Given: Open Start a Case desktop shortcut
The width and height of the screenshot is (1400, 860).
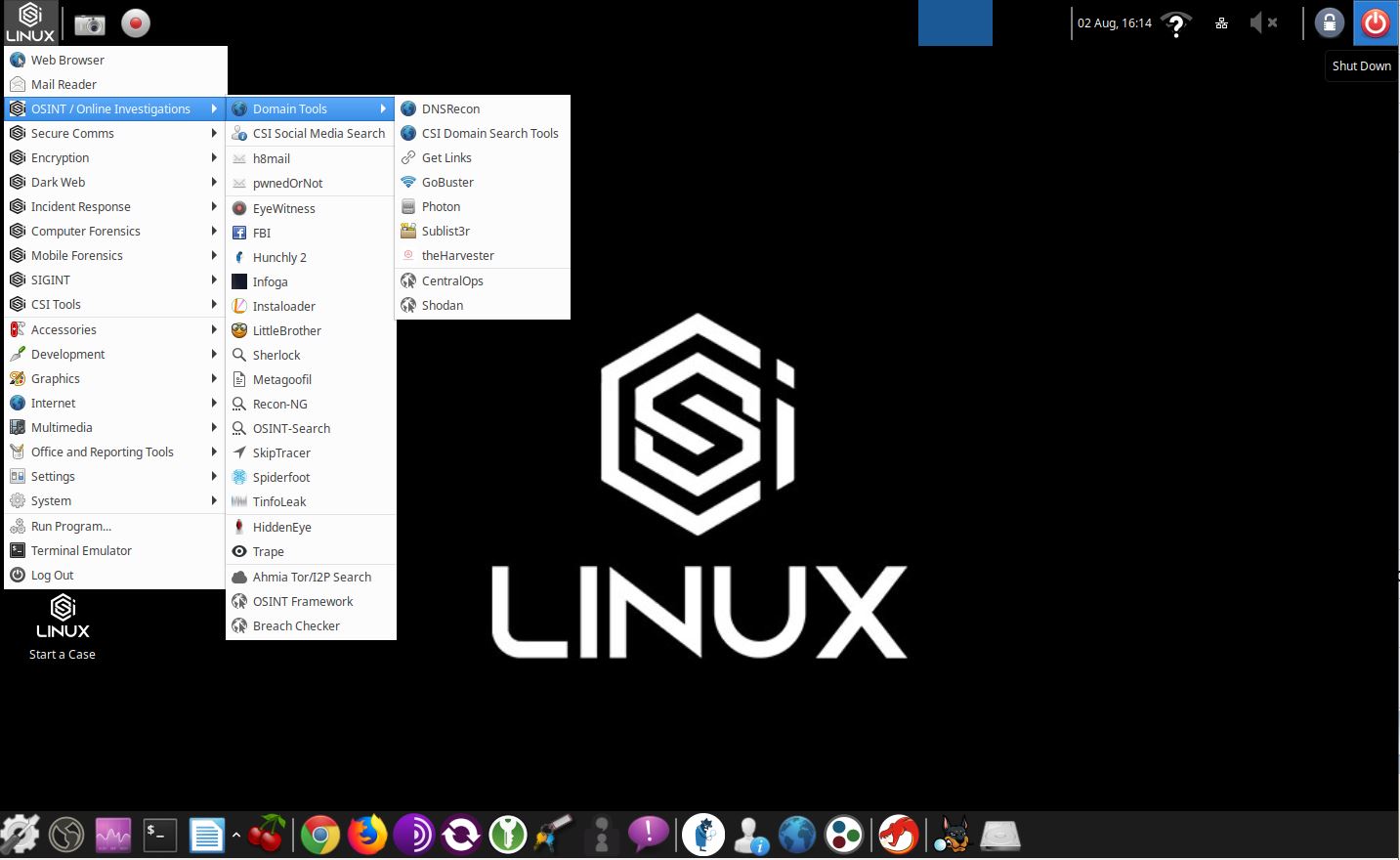Looking at the screenshot, I should [x=63, y=627].
